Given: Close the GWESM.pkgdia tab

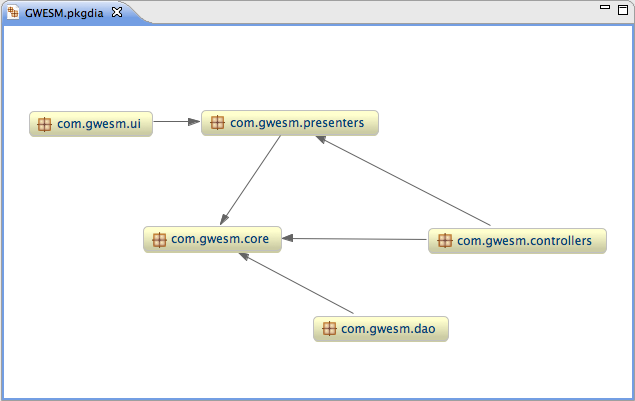Looking at the screenshot, I should pos(117,12).
